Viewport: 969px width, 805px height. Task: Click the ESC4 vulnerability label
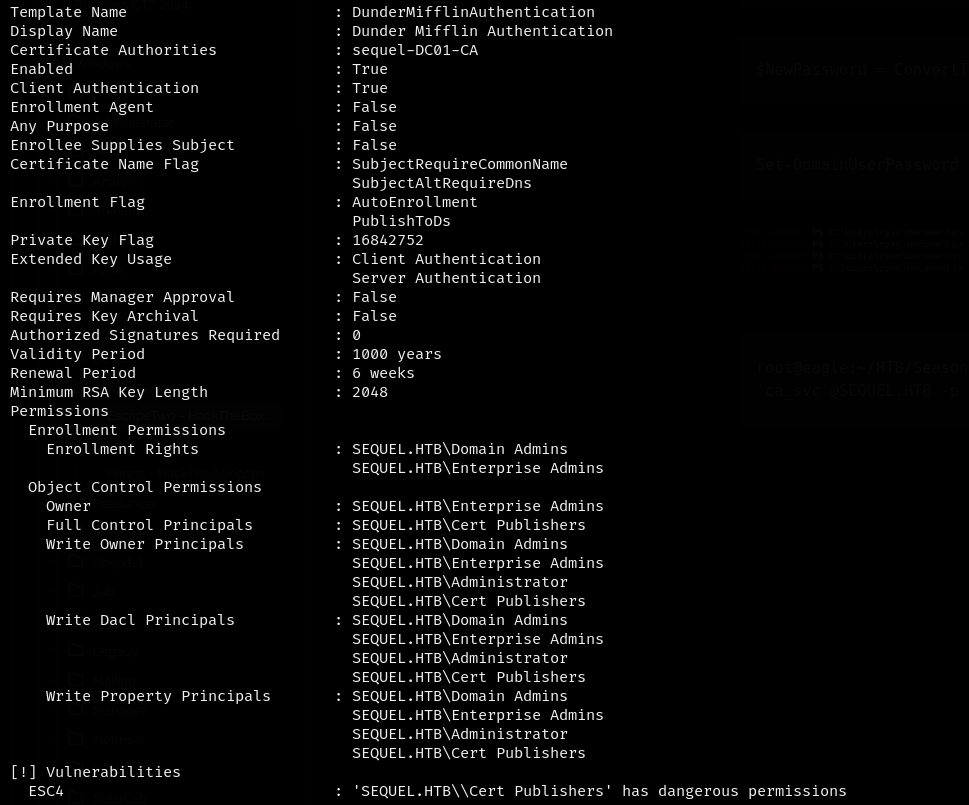(x=46, y=791)
